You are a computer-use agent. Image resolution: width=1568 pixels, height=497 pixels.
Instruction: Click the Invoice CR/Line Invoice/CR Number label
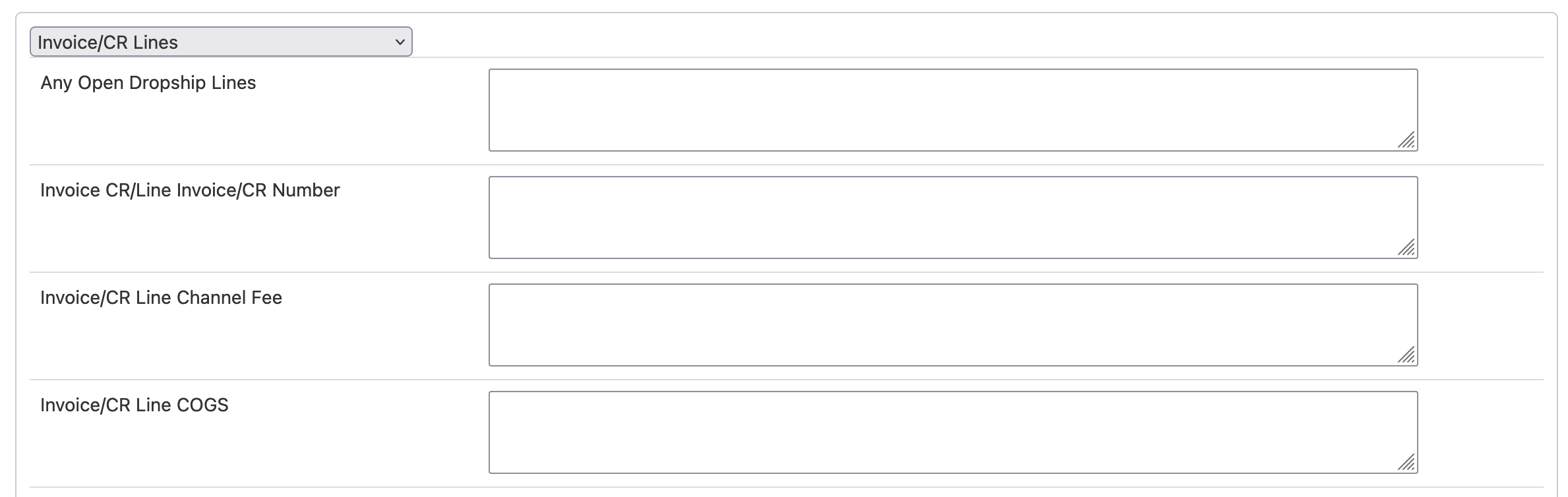(190, 190)
